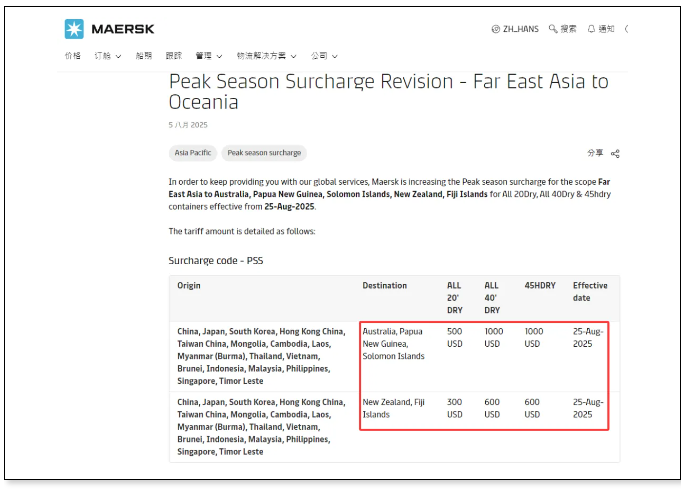Click the Effective date column header

click(x=590, y=291)
